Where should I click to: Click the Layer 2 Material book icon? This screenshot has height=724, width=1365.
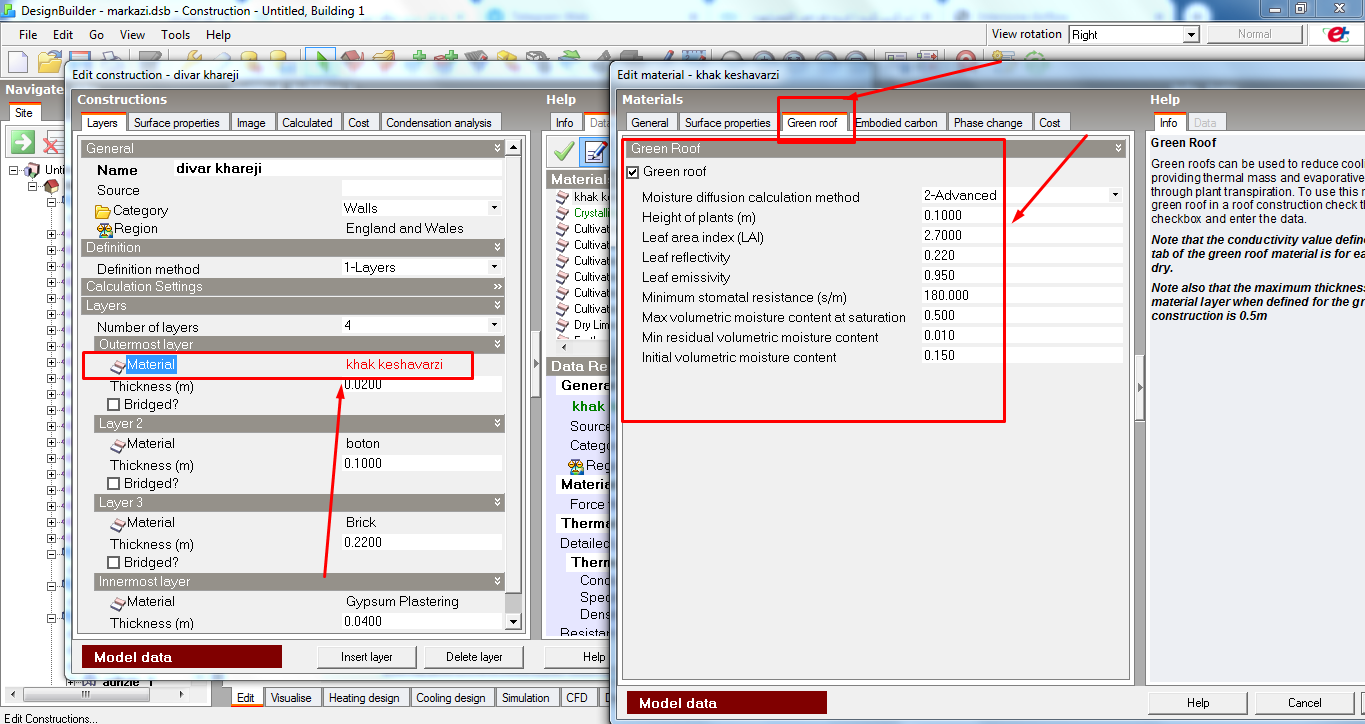(x=118, y=444)
